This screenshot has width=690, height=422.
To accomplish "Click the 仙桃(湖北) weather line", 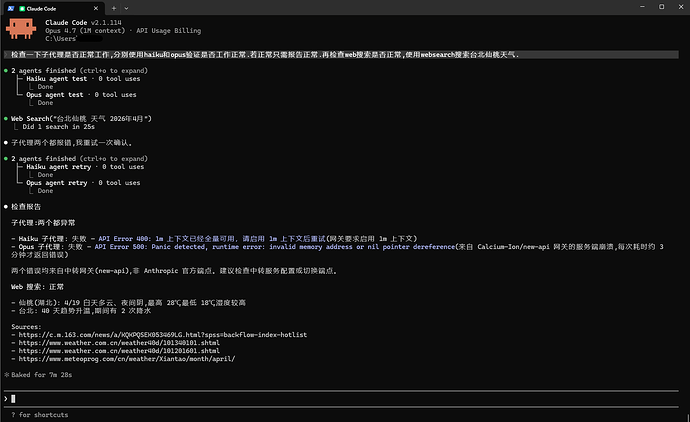I will pyautogui.click(x=128, y=303).
